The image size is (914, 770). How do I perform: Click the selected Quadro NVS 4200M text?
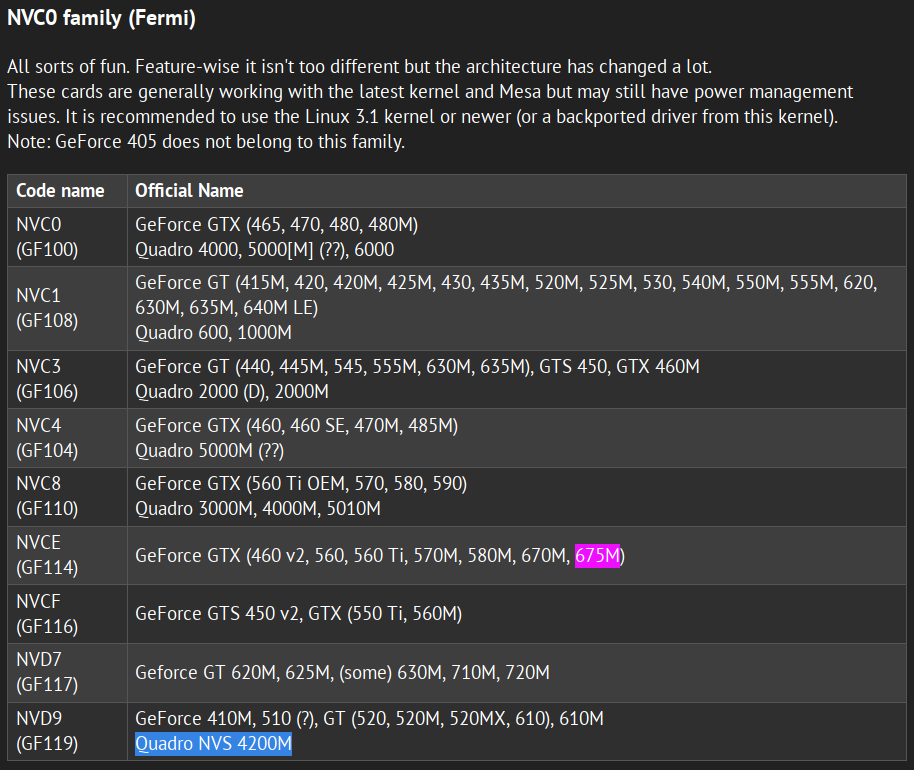(213, 744)
